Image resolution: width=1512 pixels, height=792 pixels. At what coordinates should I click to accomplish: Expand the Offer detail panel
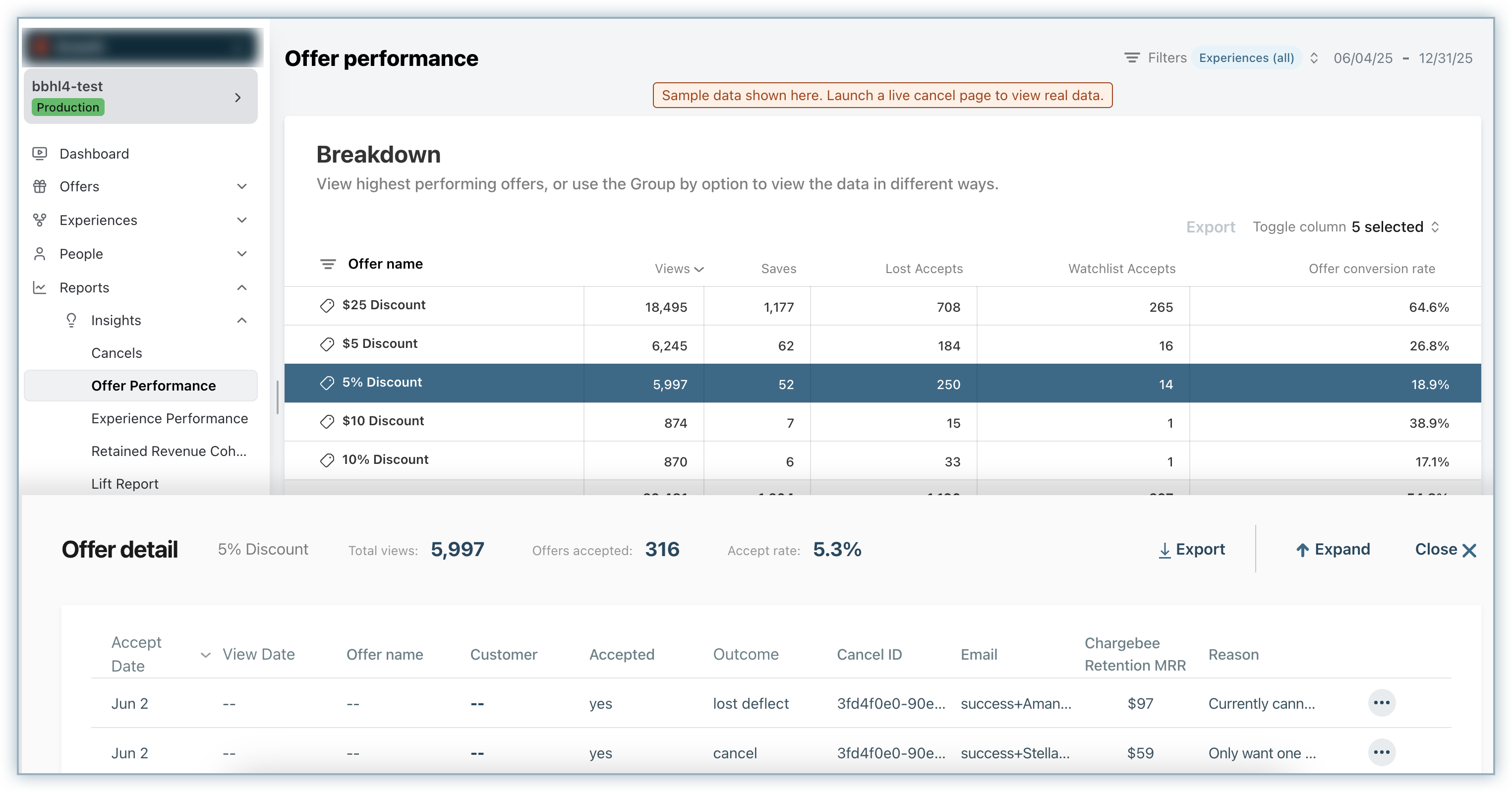tap(1333, 550)
